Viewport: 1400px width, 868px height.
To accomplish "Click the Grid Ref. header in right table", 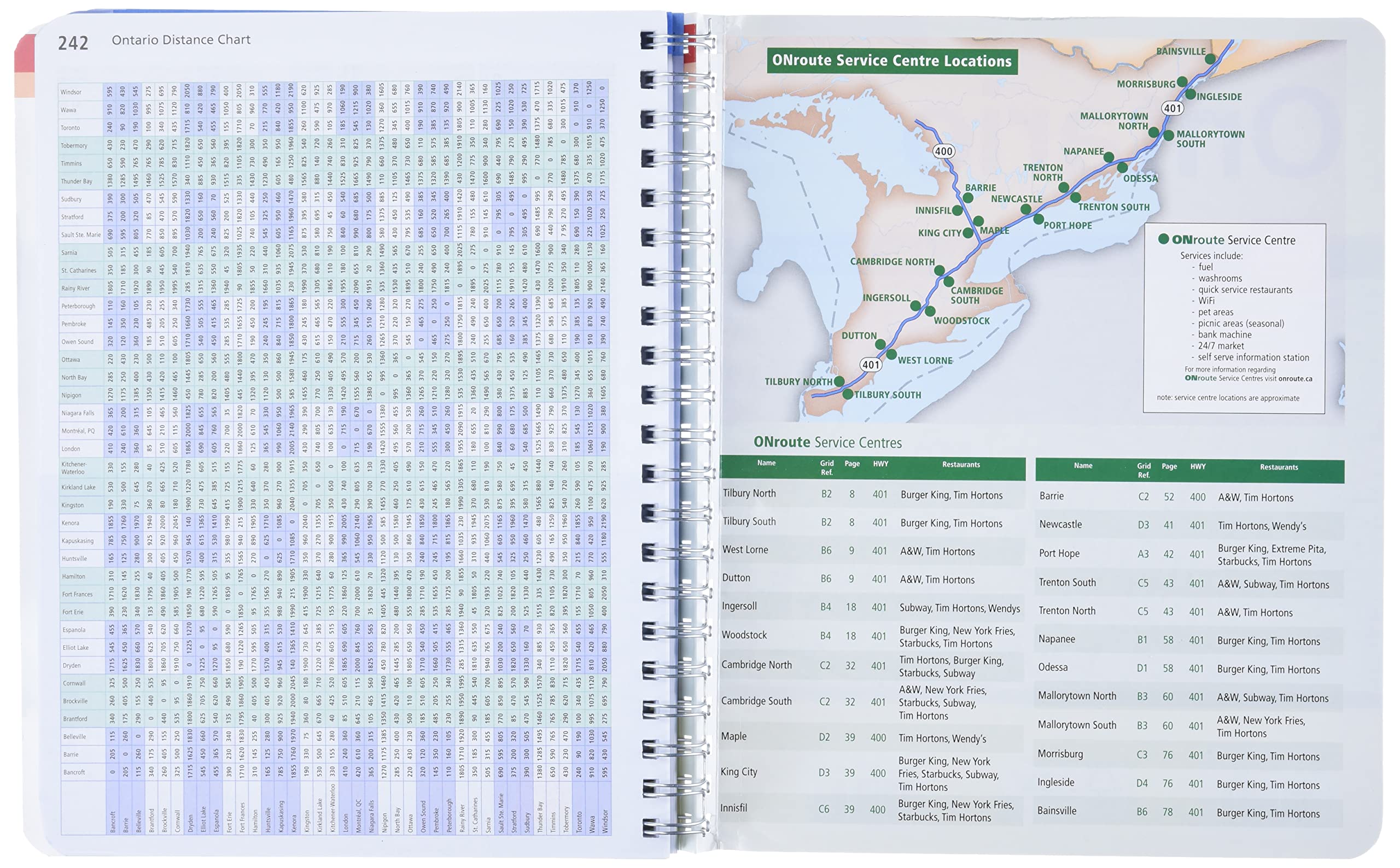I will pyautogui.click(x=1144, y=470).
